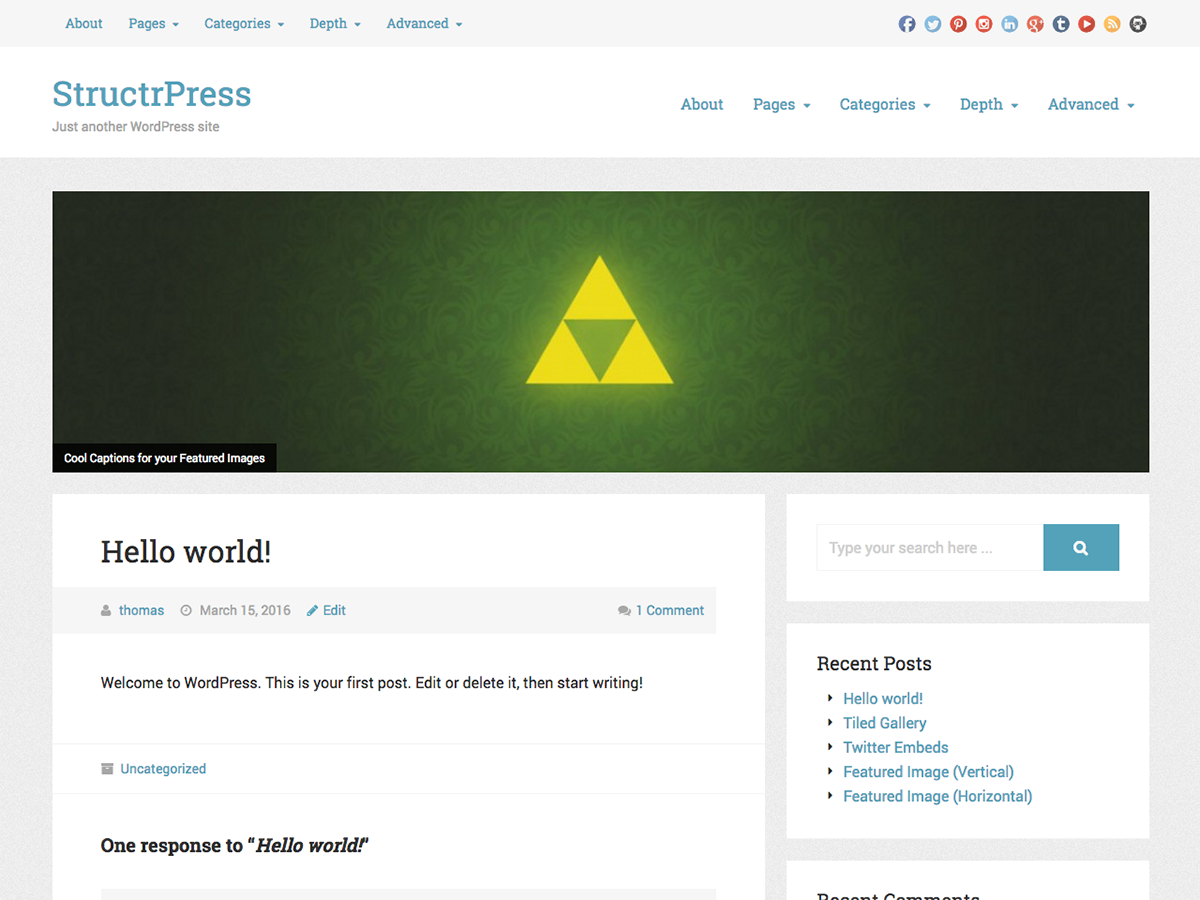Open Advanced dropdown in main navigation
The image size is (1200, 900).
point(1090,105)
